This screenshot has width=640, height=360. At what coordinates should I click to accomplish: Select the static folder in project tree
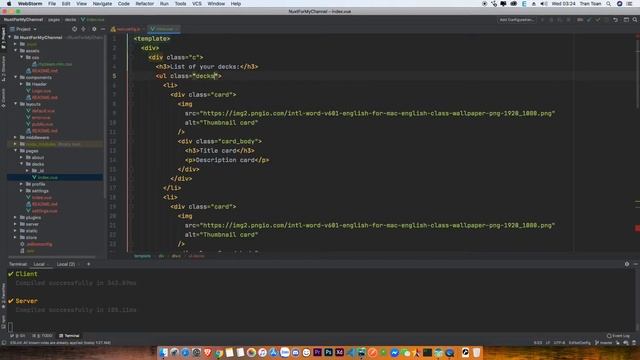coord(31,231)
